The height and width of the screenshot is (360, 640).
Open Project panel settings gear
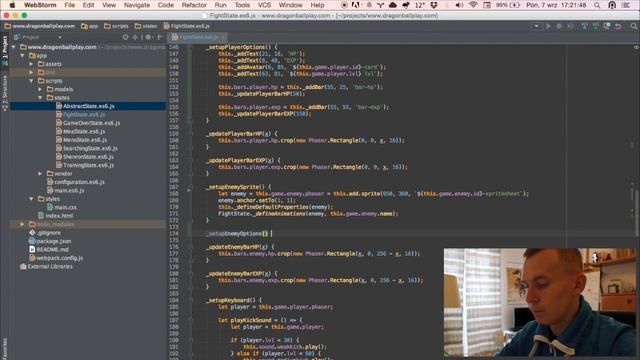pyautogui.click(x=149, y=37)
